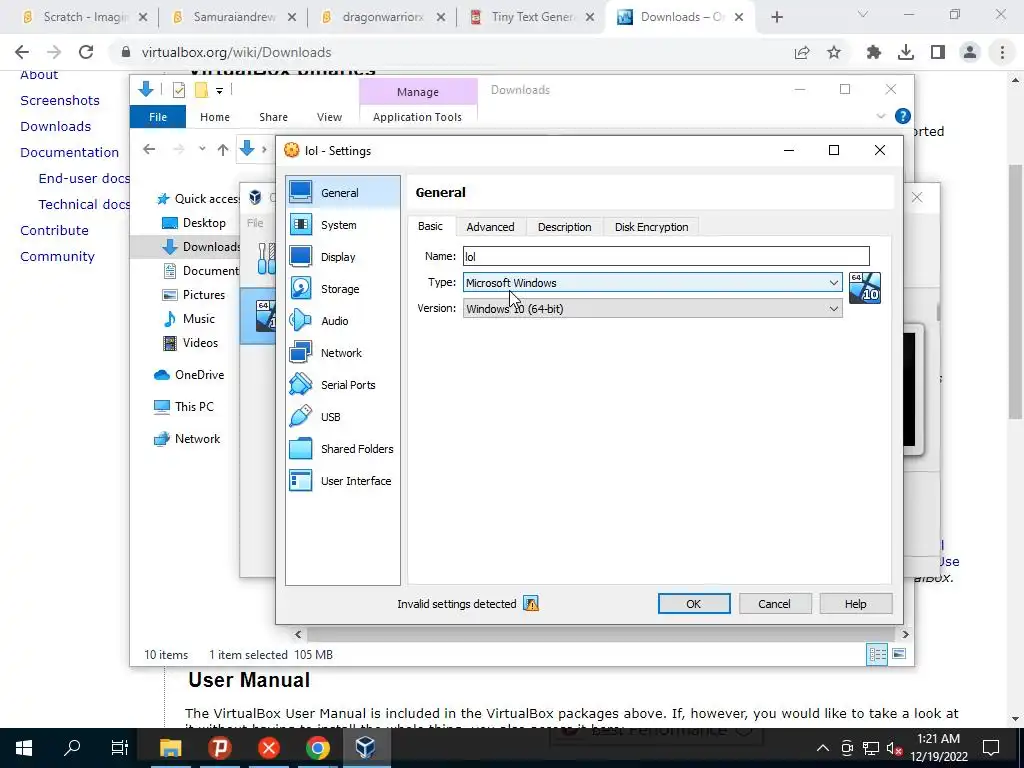Open Network settings category in Settings dialog
The image size is (1024, 768).
click(342, 353)
